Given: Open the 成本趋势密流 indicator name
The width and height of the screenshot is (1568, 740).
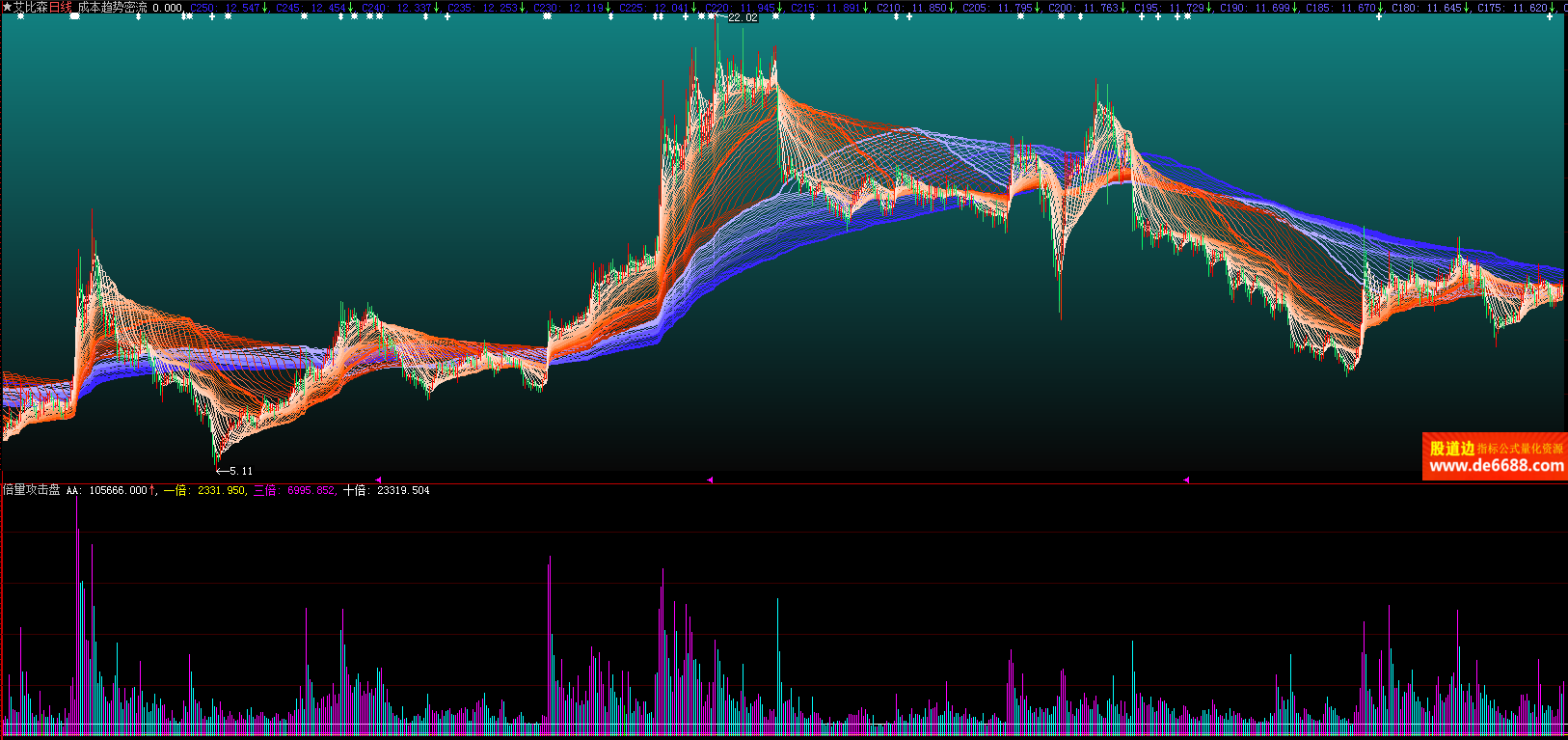Looking at the screenshot, I should click(x=112, y=8).
